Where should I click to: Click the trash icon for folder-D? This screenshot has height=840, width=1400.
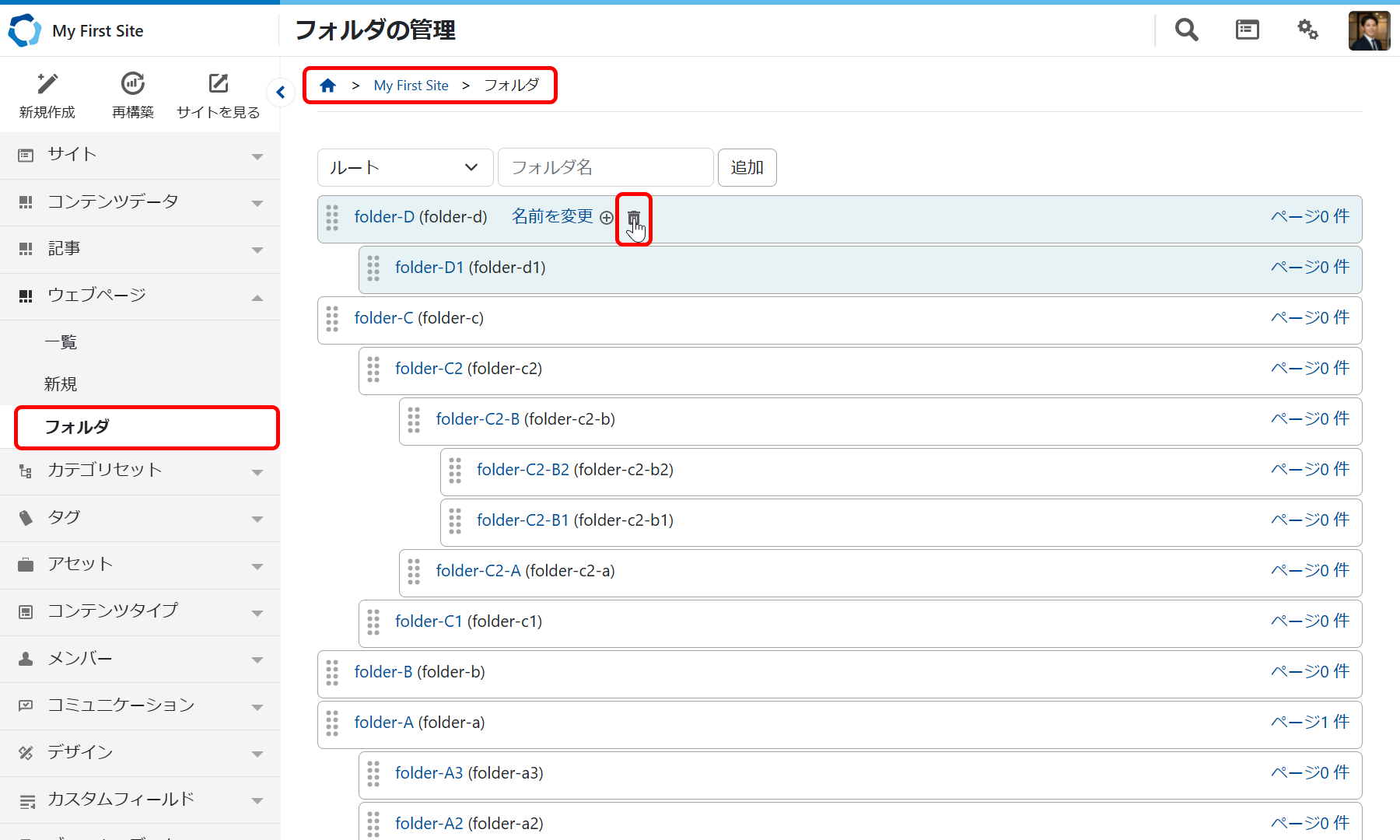pyautogui.click(x=633, y=218)
